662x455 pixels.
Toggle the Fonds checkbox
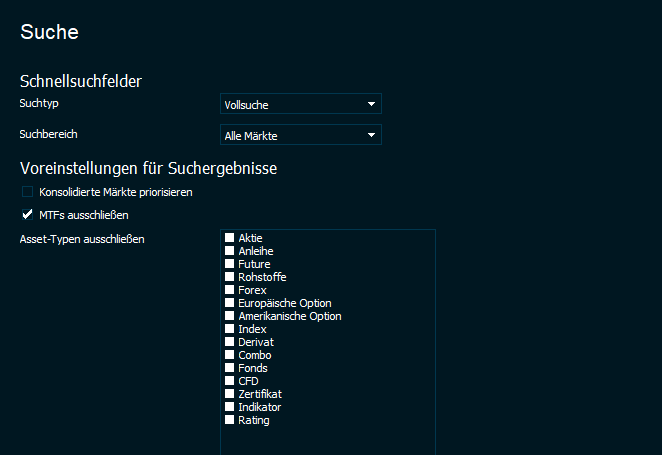coord(230,368)
